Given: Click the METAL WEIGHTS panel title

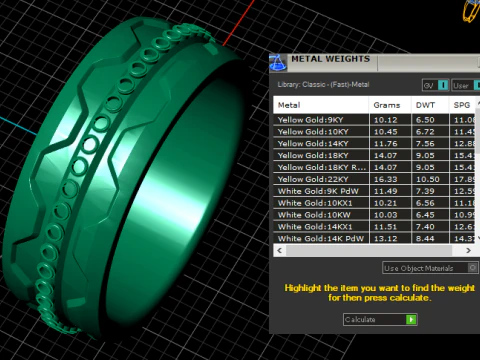Looking at the screenshot, I should [331, 59].
